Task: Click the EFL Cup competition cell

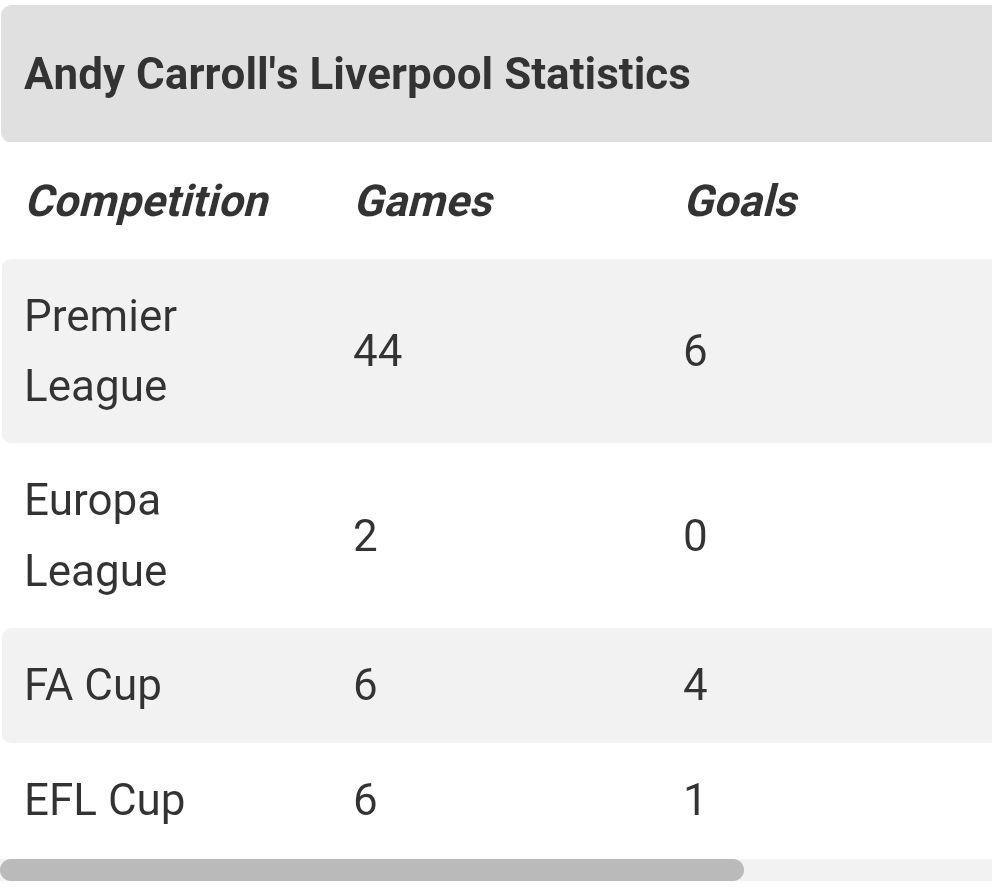Action: pyautogui.click(x=105, y=800)
